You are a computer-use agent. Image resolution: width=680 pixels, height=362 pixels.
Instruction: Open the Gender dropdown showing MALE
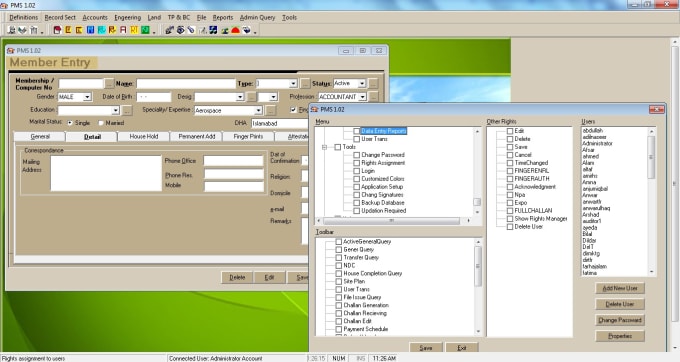point(87,97)
